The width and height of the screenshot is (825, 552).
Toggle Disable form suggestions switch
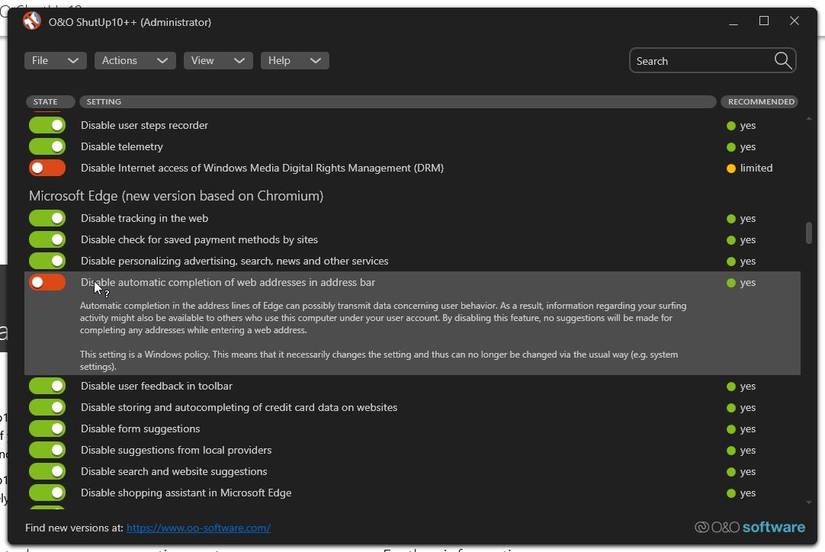point(47,428)
